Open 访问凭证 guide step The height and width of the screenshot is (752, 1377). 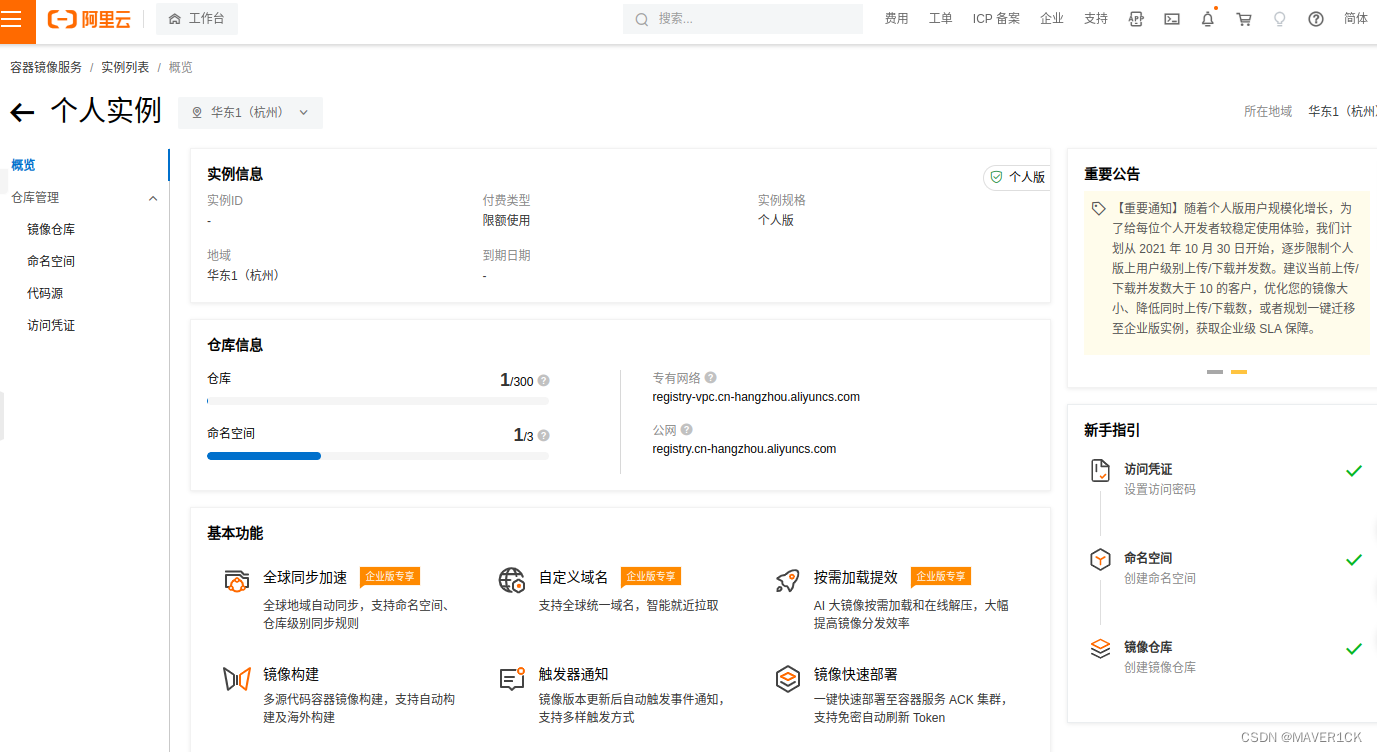(1148, 469)
